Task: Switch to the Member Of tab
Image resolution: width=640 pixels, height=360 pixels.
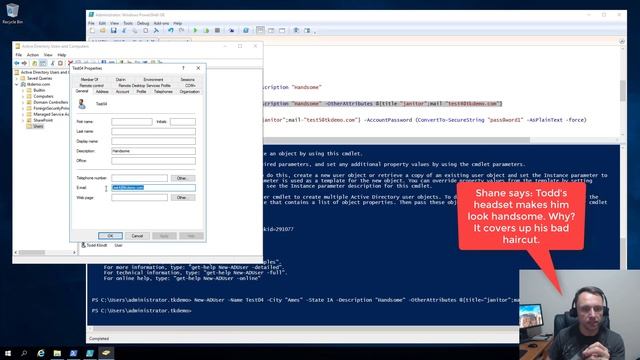Action: pyautogui.click(x=89, y=80)
